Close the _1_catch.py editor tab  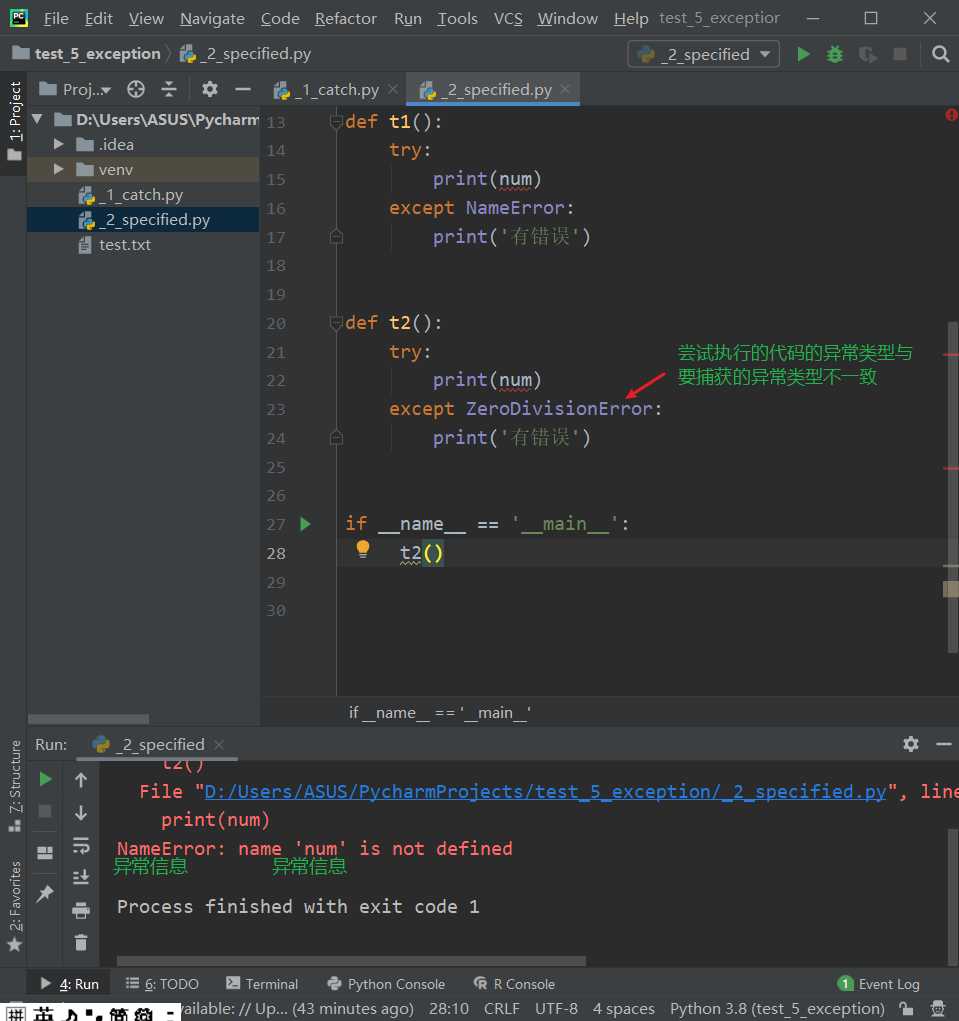(393, 89)
